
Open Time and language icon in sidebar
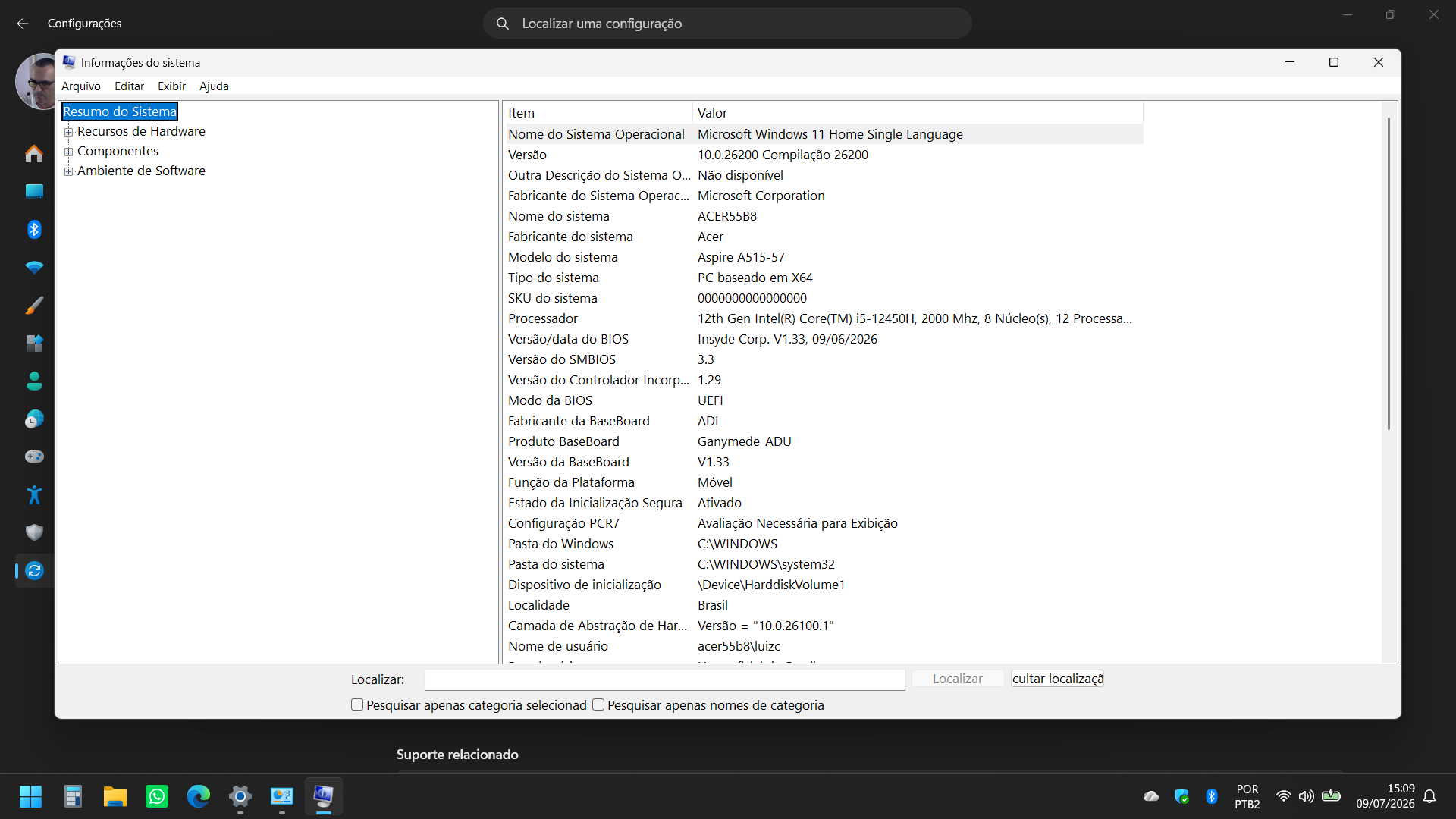[x=34, y=419]
